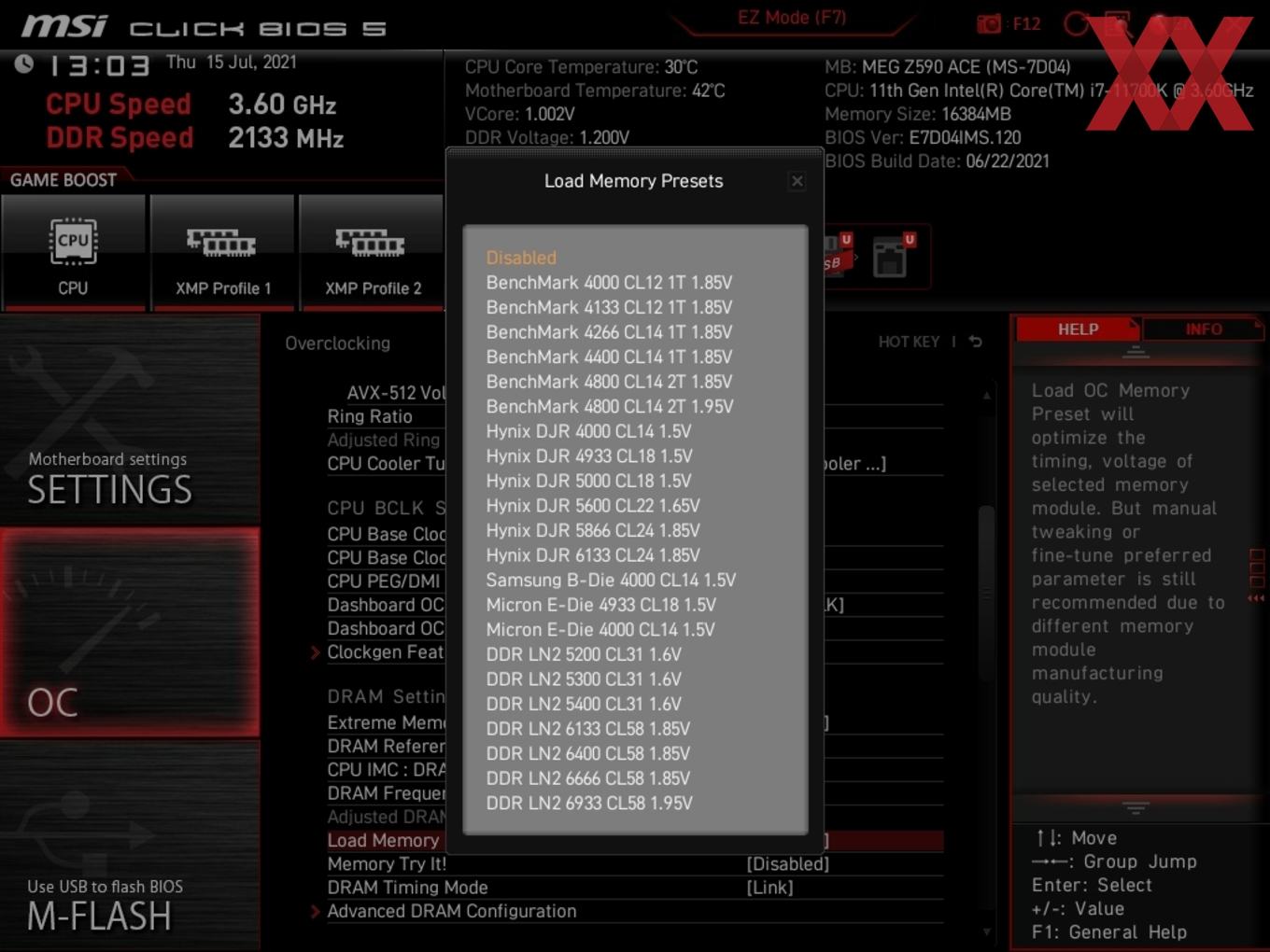Viewport: 1270px width, 952px height.
Task: Select DDR LN2 6400 CL58 1.85V preset
Action: (588, 753)
